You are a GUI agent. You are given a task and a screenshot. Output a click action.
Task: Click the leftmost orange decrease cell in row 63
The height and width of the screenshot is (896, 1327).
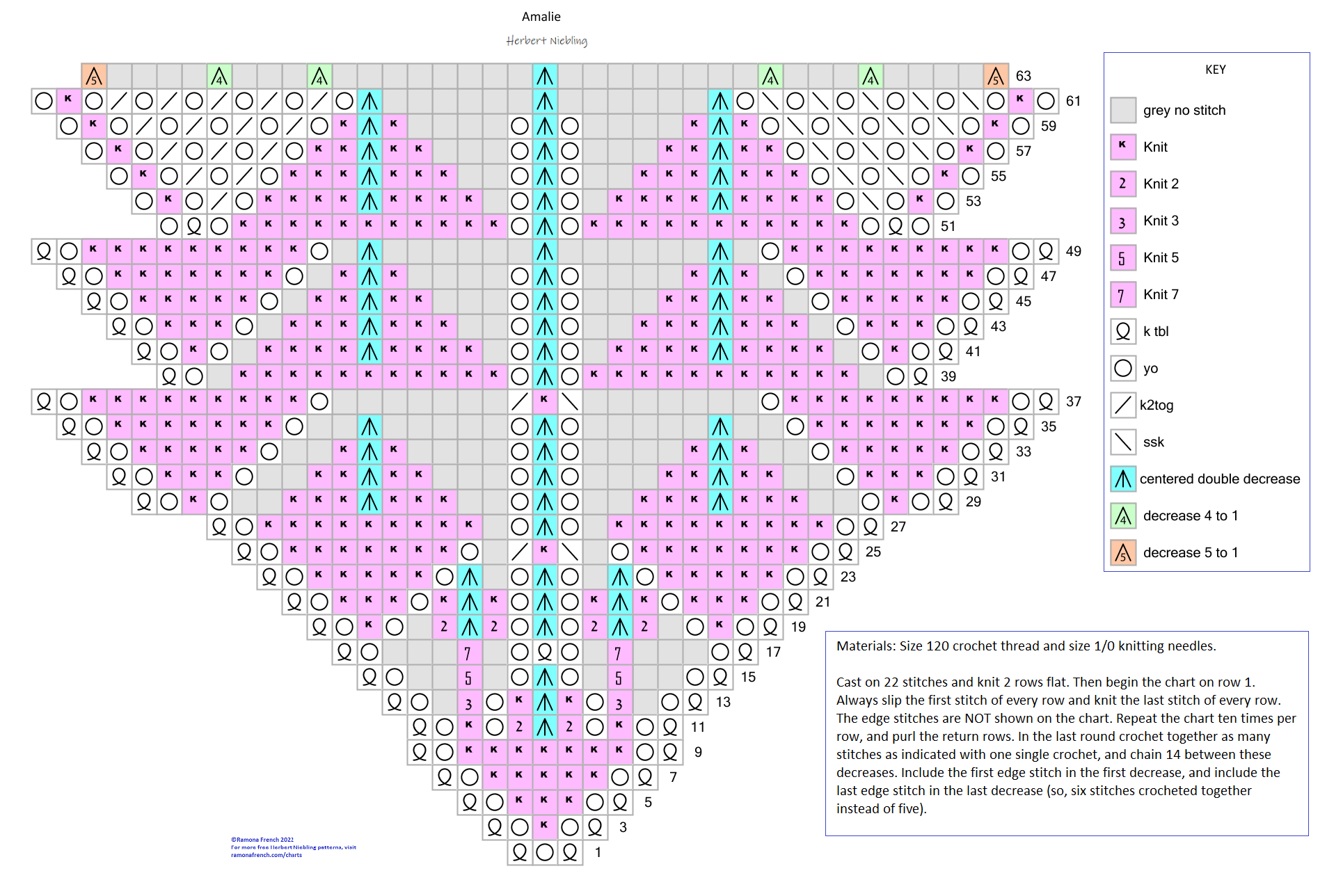pos(94,76)
